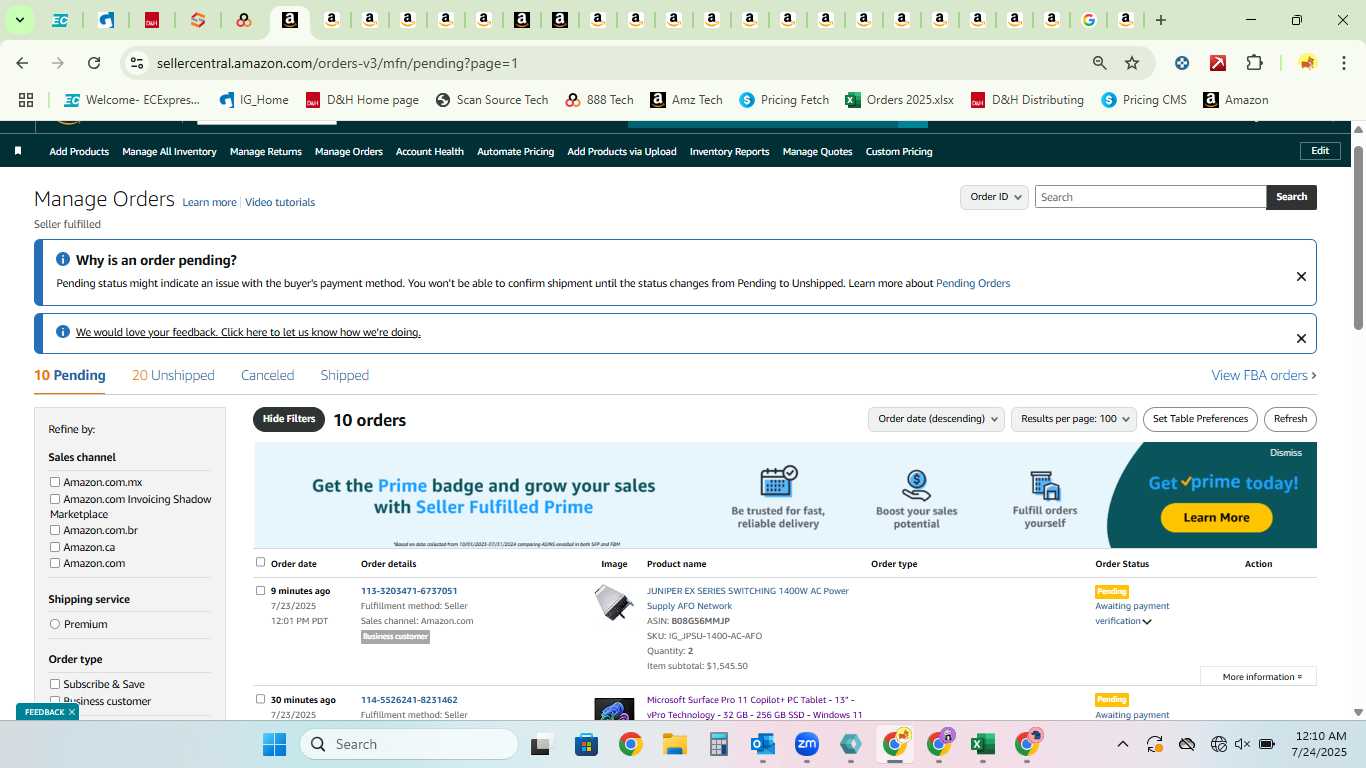The width and height of the screenshot is (1366, 768).
Task: Open the Order ID search type dropdown
Action: pos(994,197)
